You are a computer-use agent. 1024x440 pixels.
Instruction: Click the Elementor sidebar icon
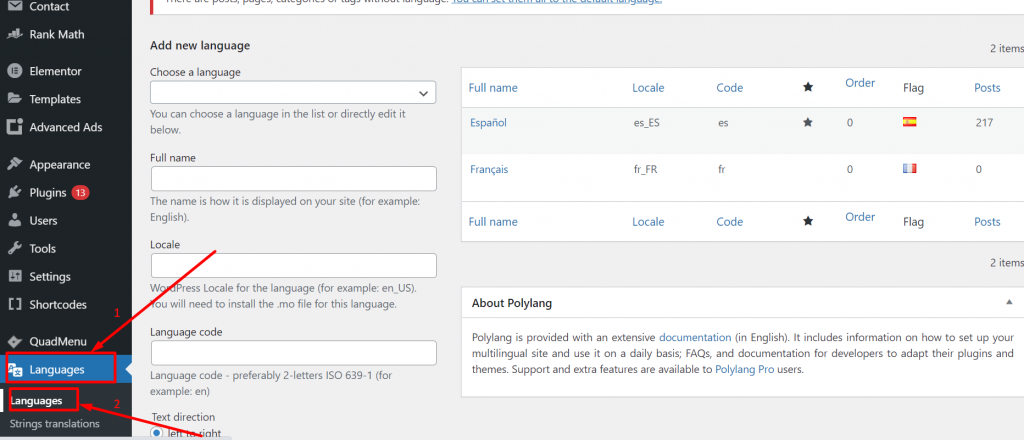pos(14,71)
